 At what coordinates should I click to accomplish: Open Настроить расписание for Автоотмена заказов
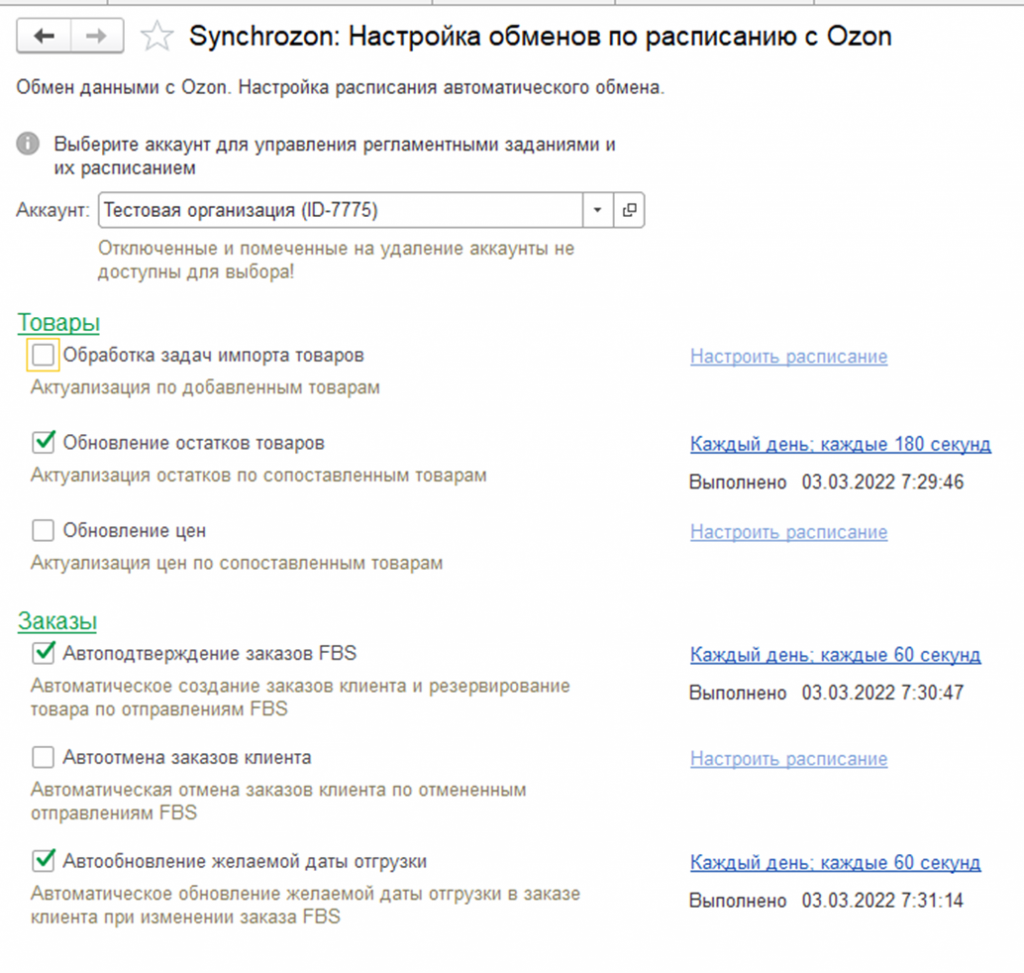tap(789, 759)
